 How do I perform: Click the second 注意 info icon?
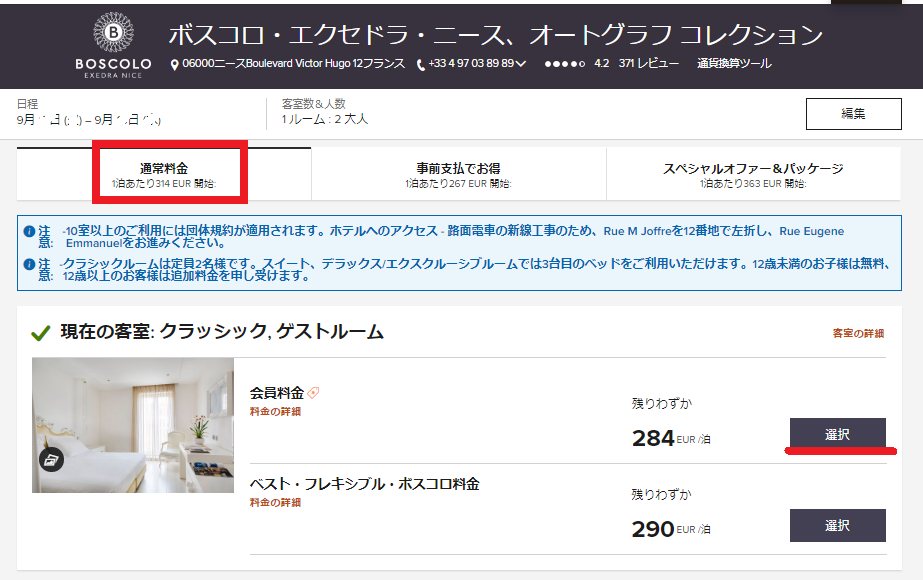[29, 264]
